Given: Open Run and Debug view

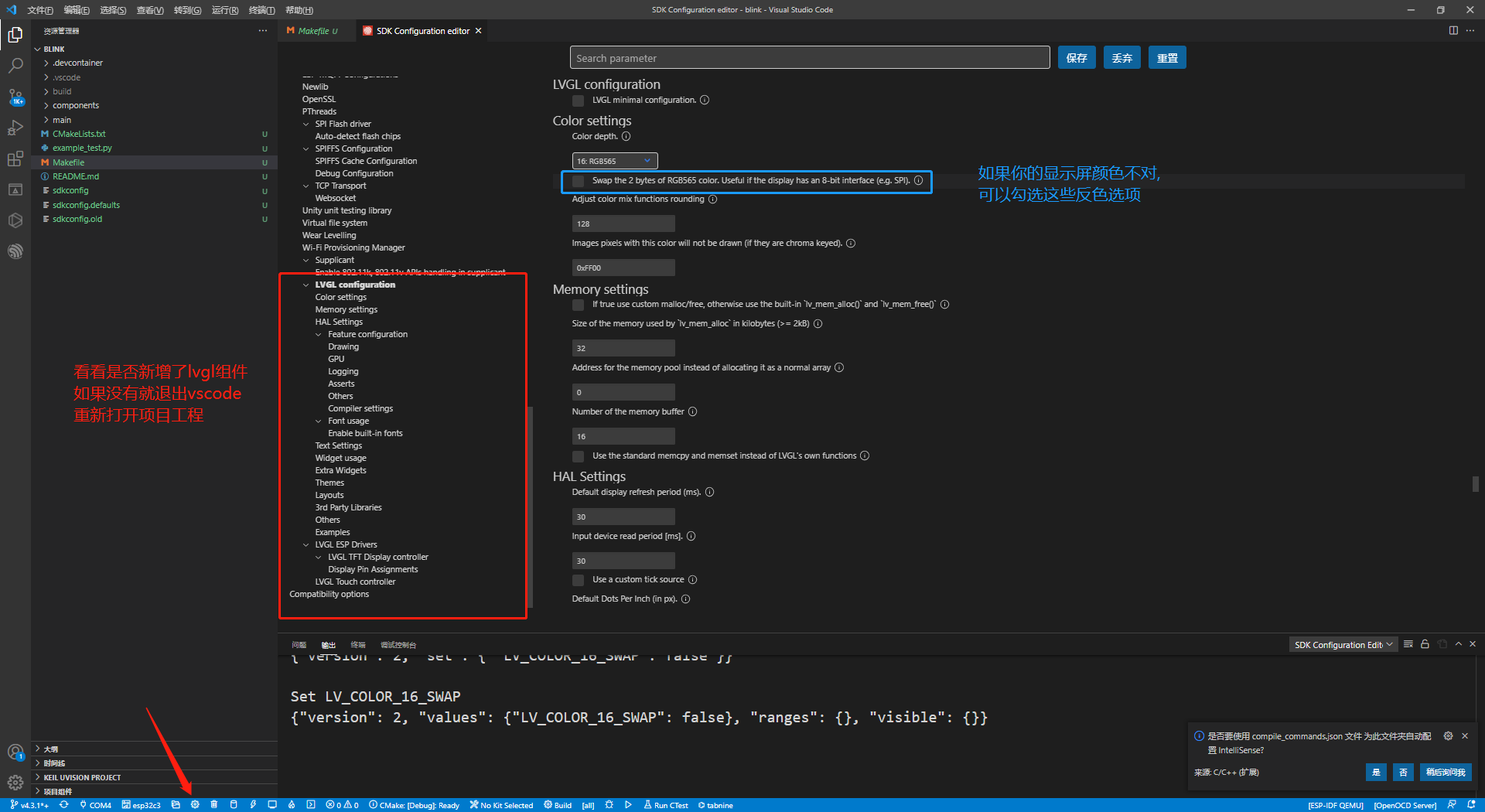Looking at the screenshot, I should pos(15,128).
